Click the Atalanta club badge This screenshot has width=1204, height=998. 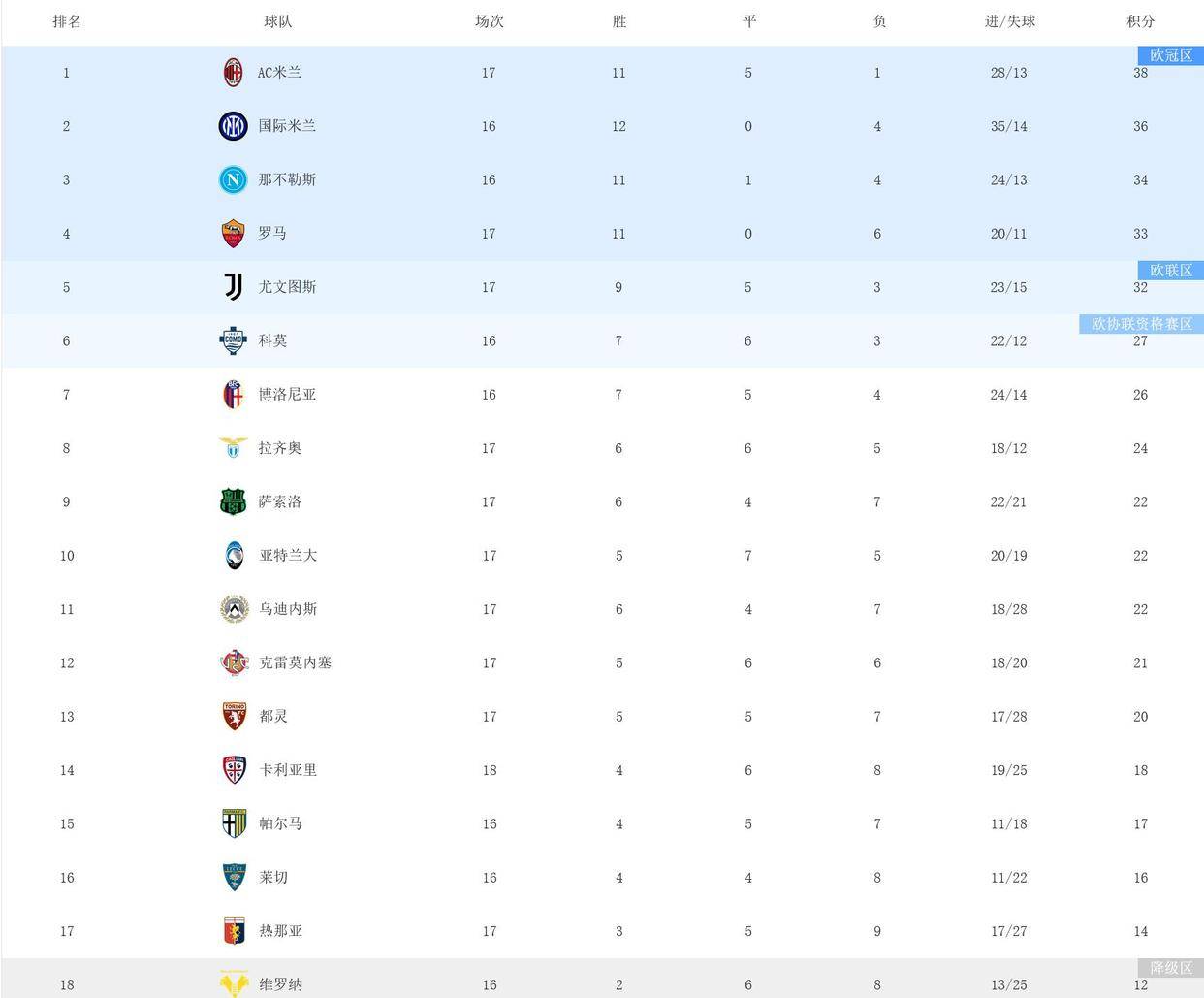pyautogui.click(x=233, y=556)
